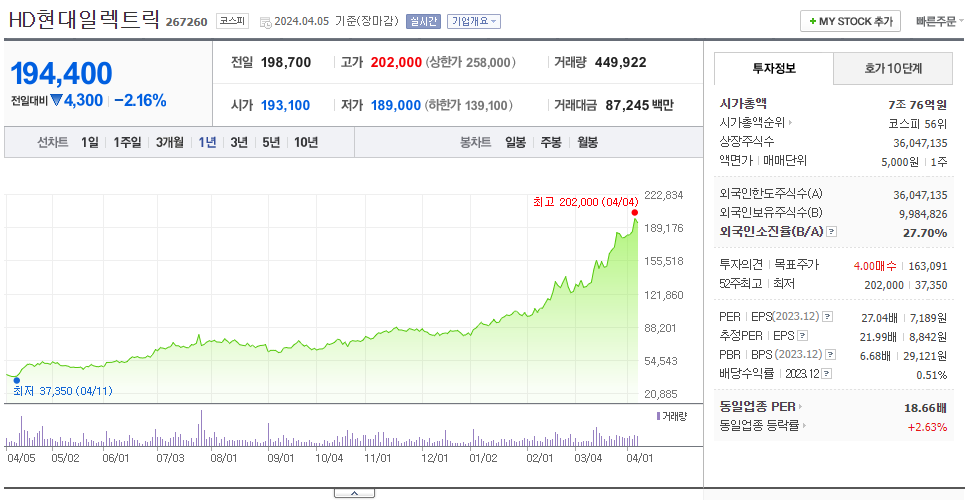
Task: Open the 기업개요 dropdown
Action: pyautogui.click(x=474, y=21)
